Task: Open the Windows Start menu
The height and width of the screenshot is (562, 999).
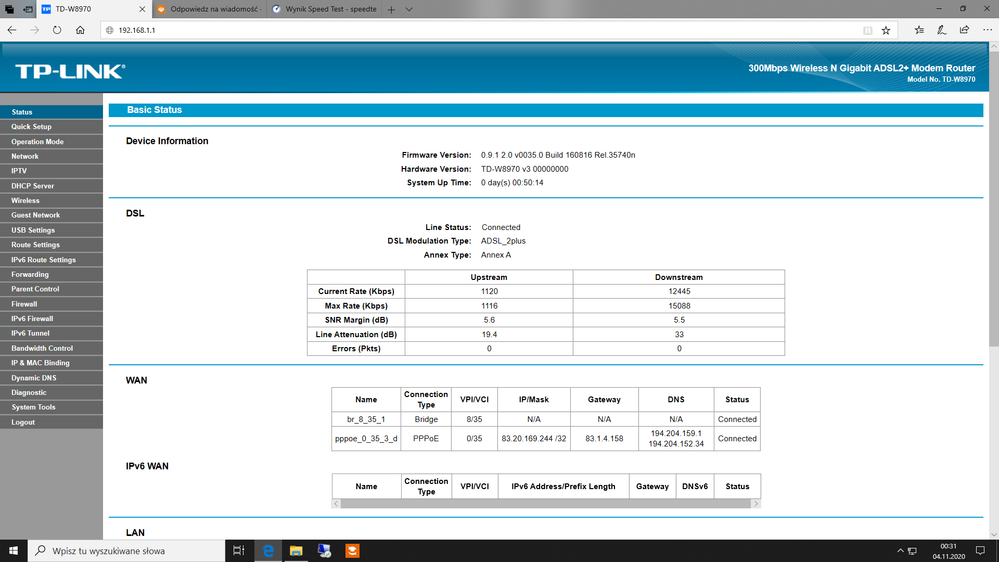Action: click(x=13, y=551)
